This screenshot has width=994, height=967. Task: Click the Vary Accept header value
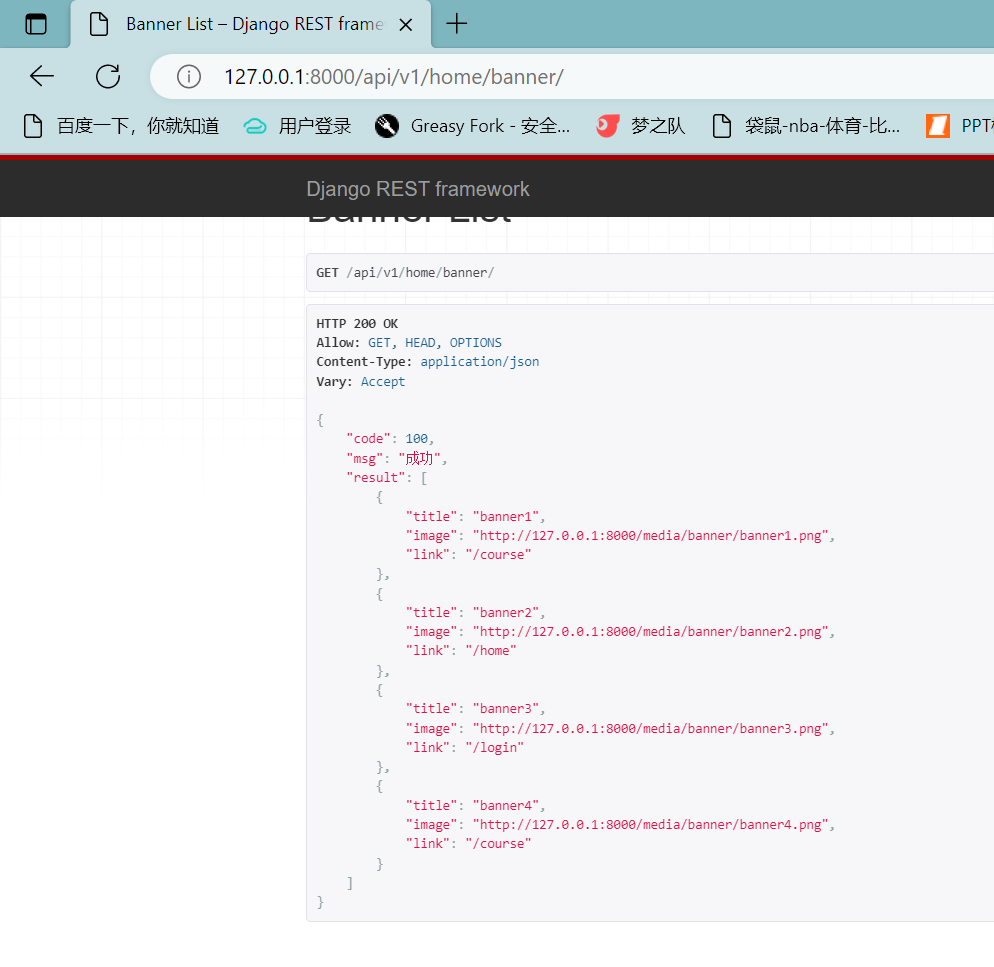[383, 382]
